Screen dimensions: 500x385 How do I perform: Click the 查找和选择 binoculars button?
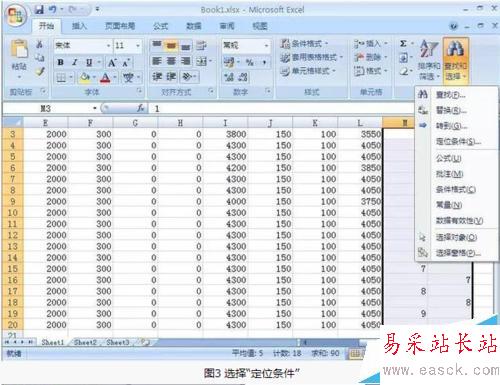(x=456, y=60)
